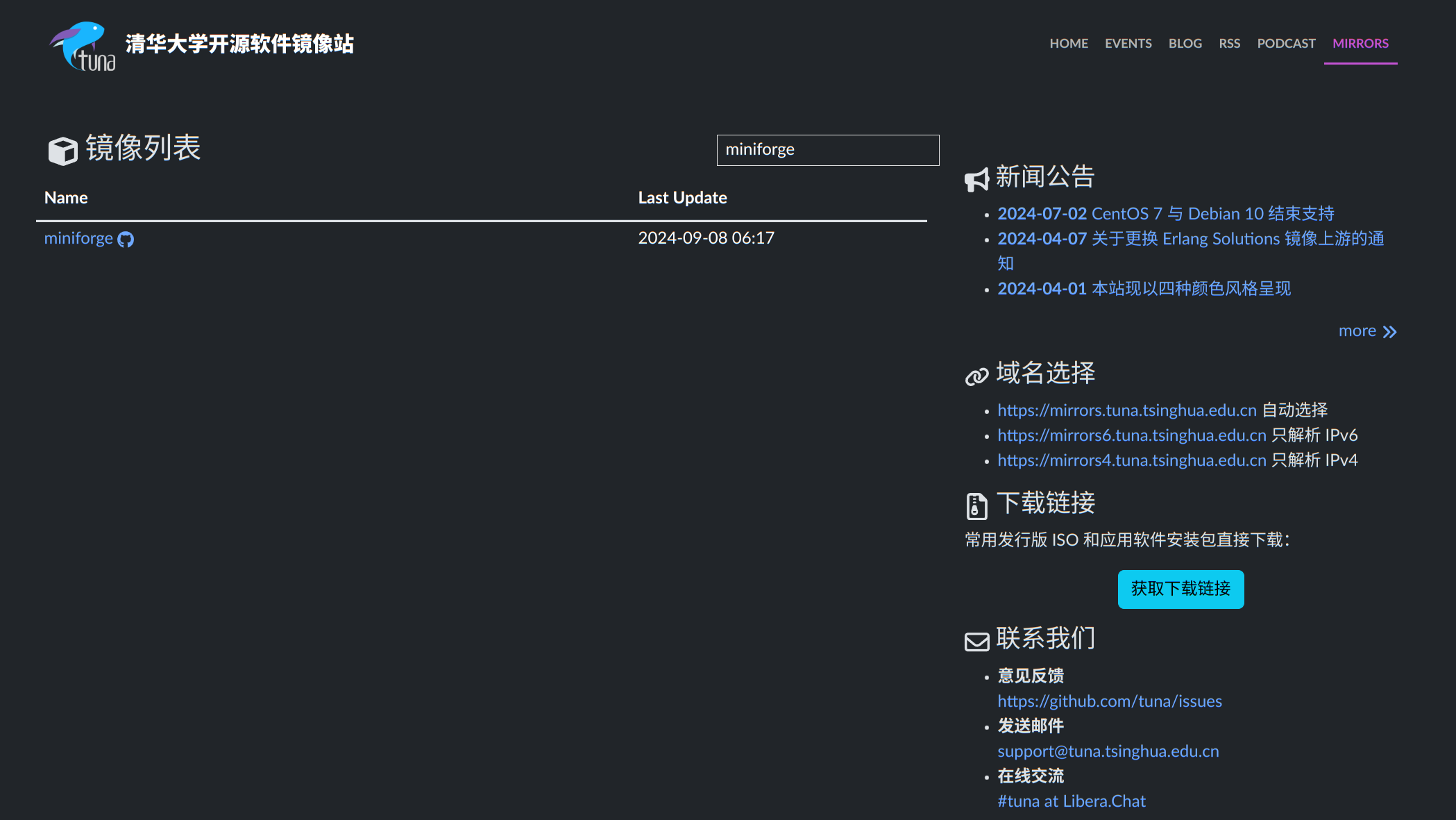The height and width of the screenshot is (820, 1456).
Task: Click the 2024-09-08 06:17 update time
Action: (x=706, y=238)
